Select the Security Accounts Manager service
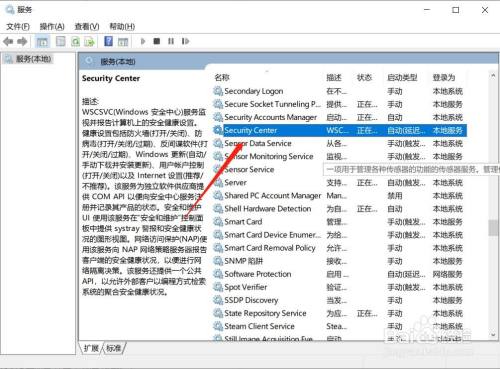Image resolution: width=500 pixels, height=369 pixels. (340, 117)
